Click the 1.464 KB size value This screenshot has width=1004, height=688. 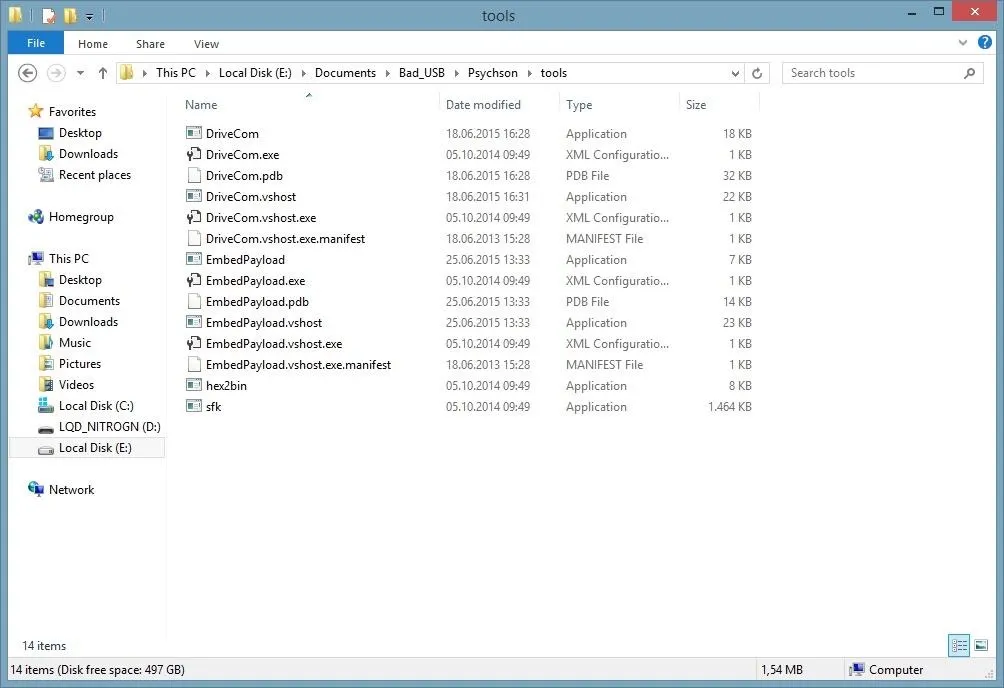729,407
